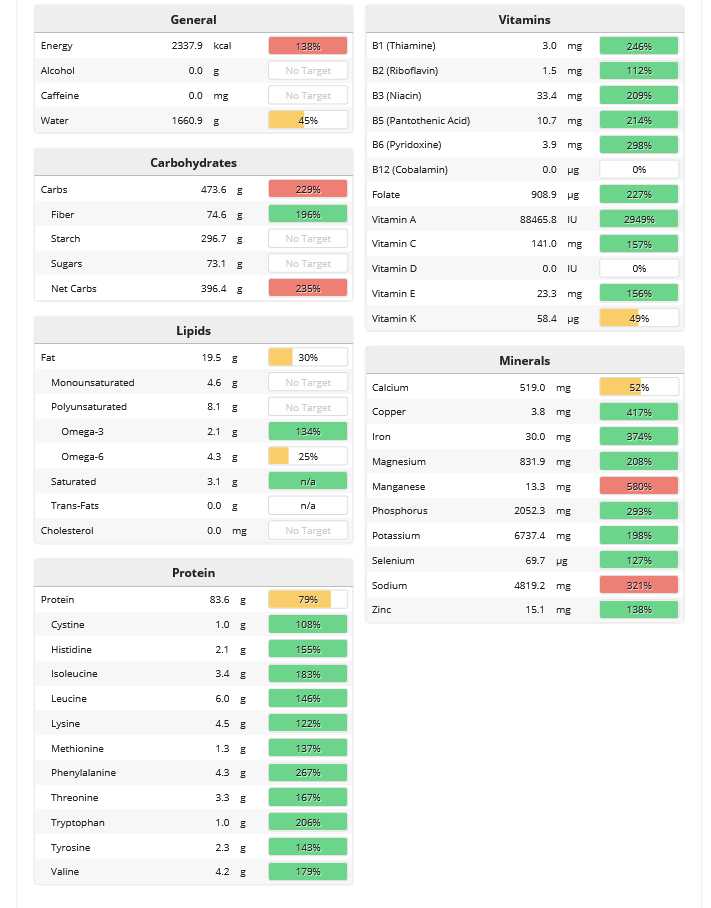This screenshot has width=711, height=908.
Task: Select the B12 (Cobalamin) nutrient label
Action: (409, 170)
